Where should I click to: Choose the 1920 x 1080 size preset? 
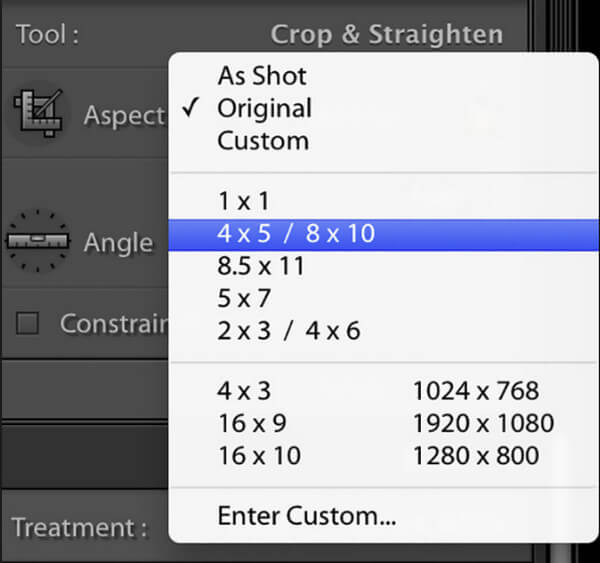483,423
